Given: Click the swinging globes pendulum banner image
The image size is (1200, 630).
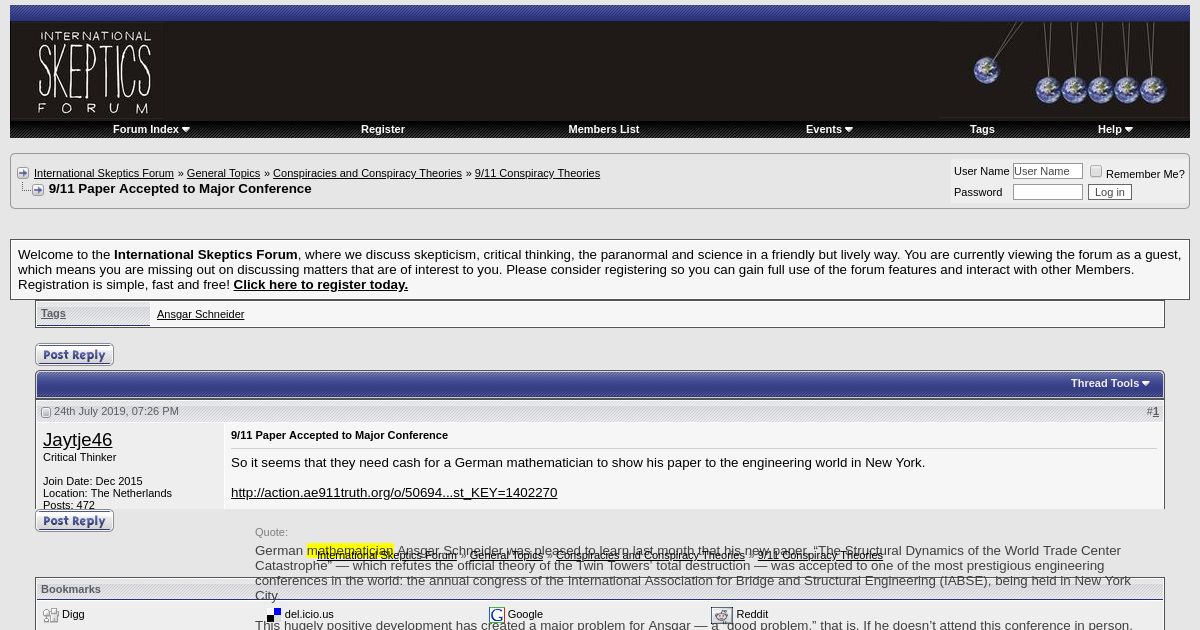Looking at the screenshot, I should click(x=1064, y=68).
